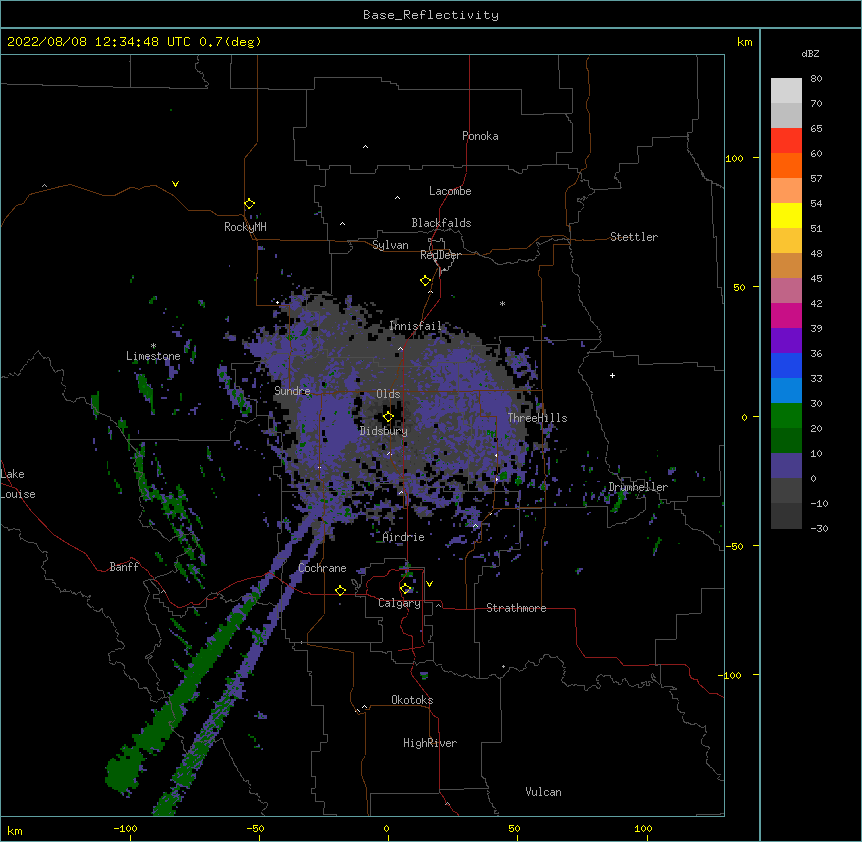The width and height of the screenshot is (862, 842).
Task: Click the -100 tick on the horizontal axis
Action: [x=125, y=828]
